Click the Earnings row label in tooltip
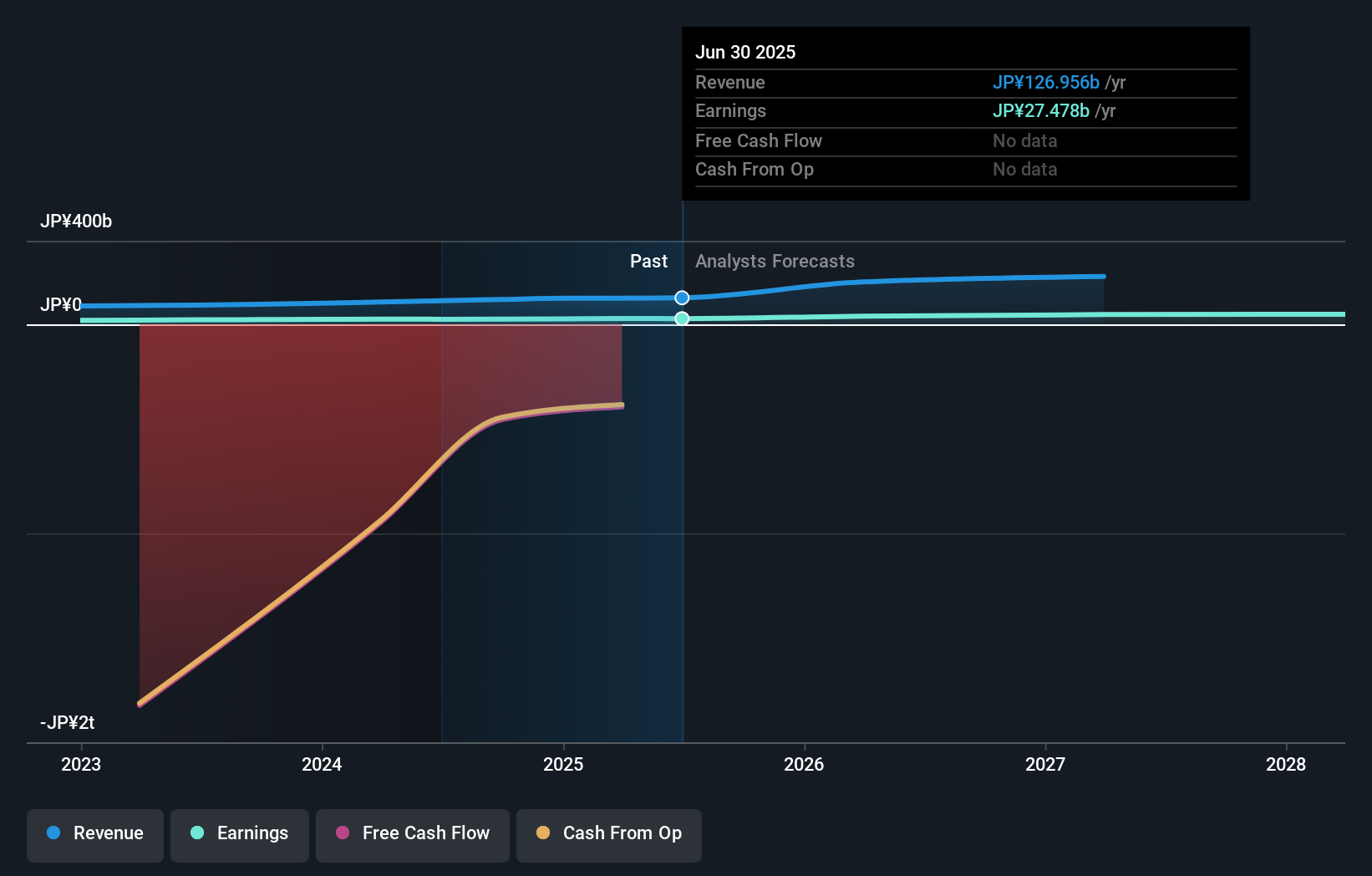Image resolution: width=1372 pixels, height=876 pixels. [x=730, y=111]
